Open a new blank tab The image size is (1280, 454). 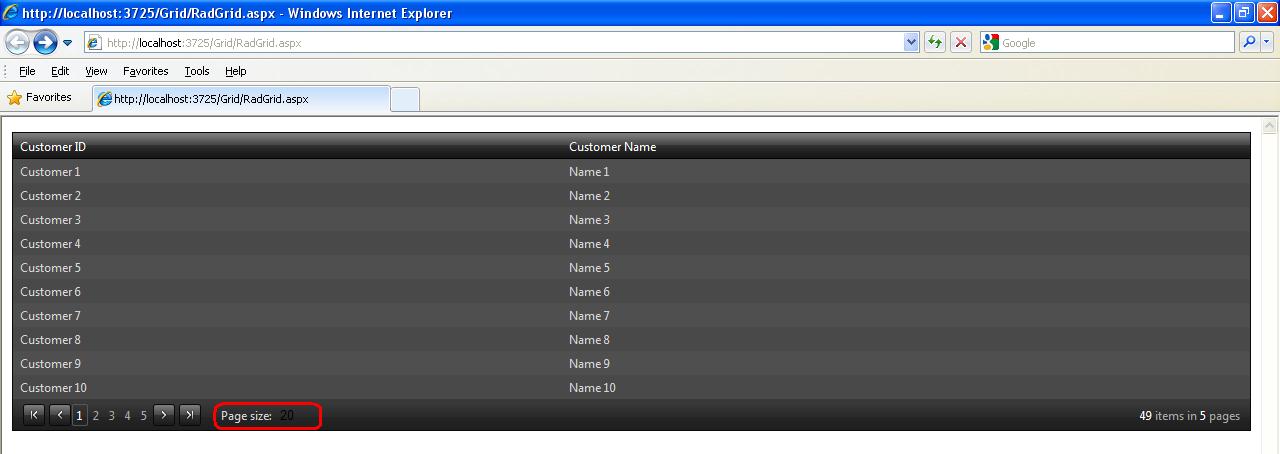pyautogui.click(x=405, y=100)
